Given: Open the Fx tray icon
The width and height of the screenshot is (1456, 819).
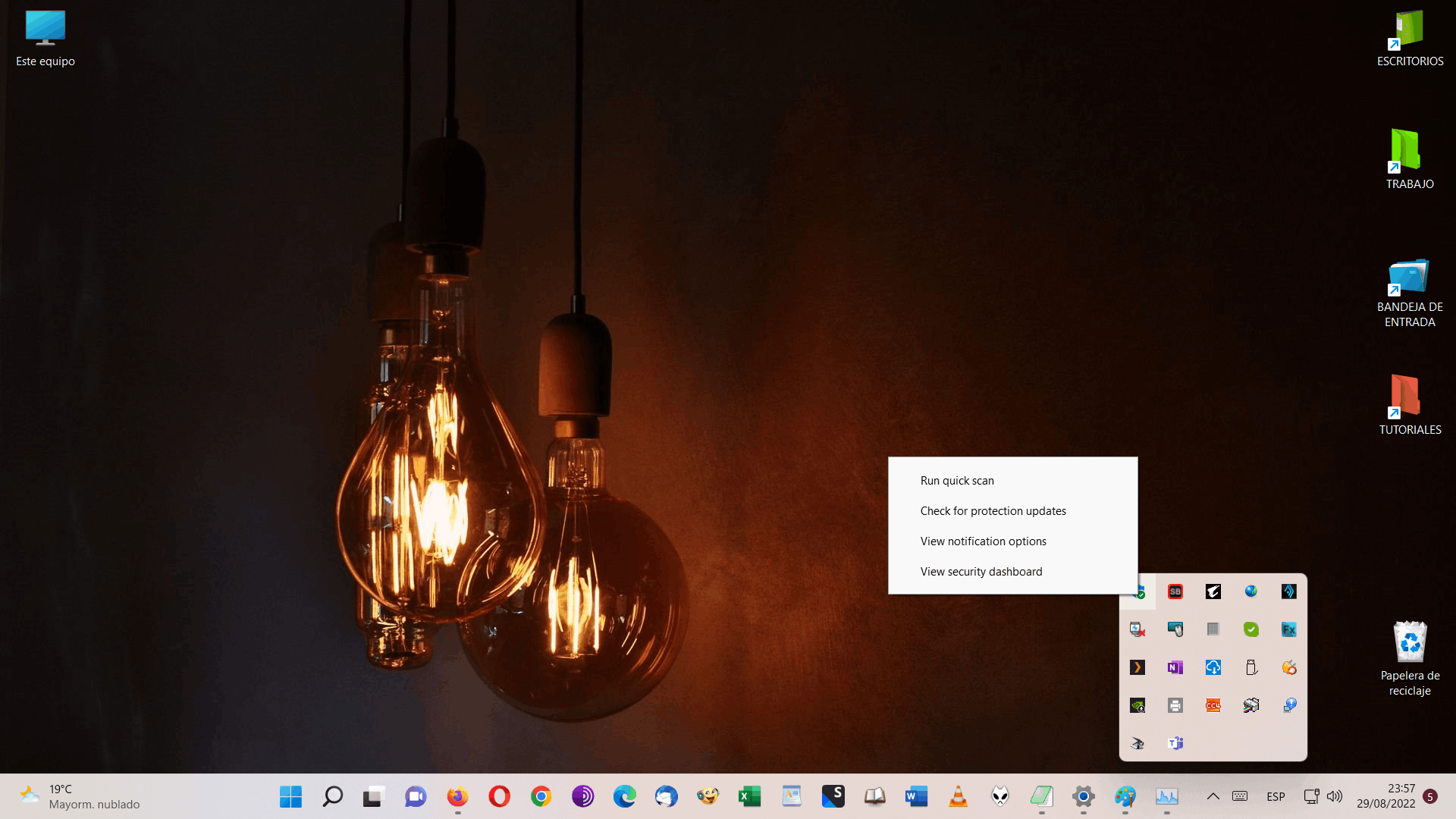Looking at the screenshot, I should tap(1288, 629).
